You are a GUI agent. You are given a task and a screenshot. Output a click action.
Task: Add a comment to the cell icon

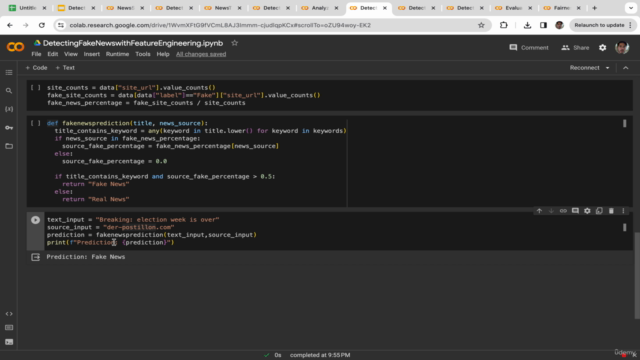click(x=575, y=211)
